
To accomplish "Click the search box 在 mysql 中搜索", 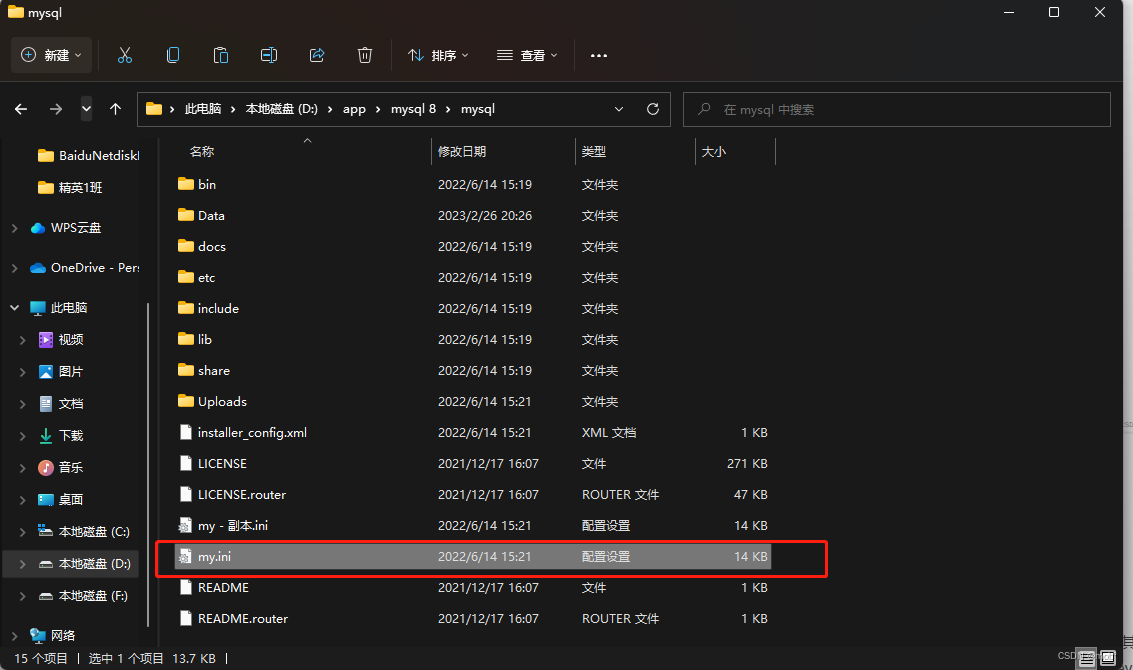I will 896,109.
